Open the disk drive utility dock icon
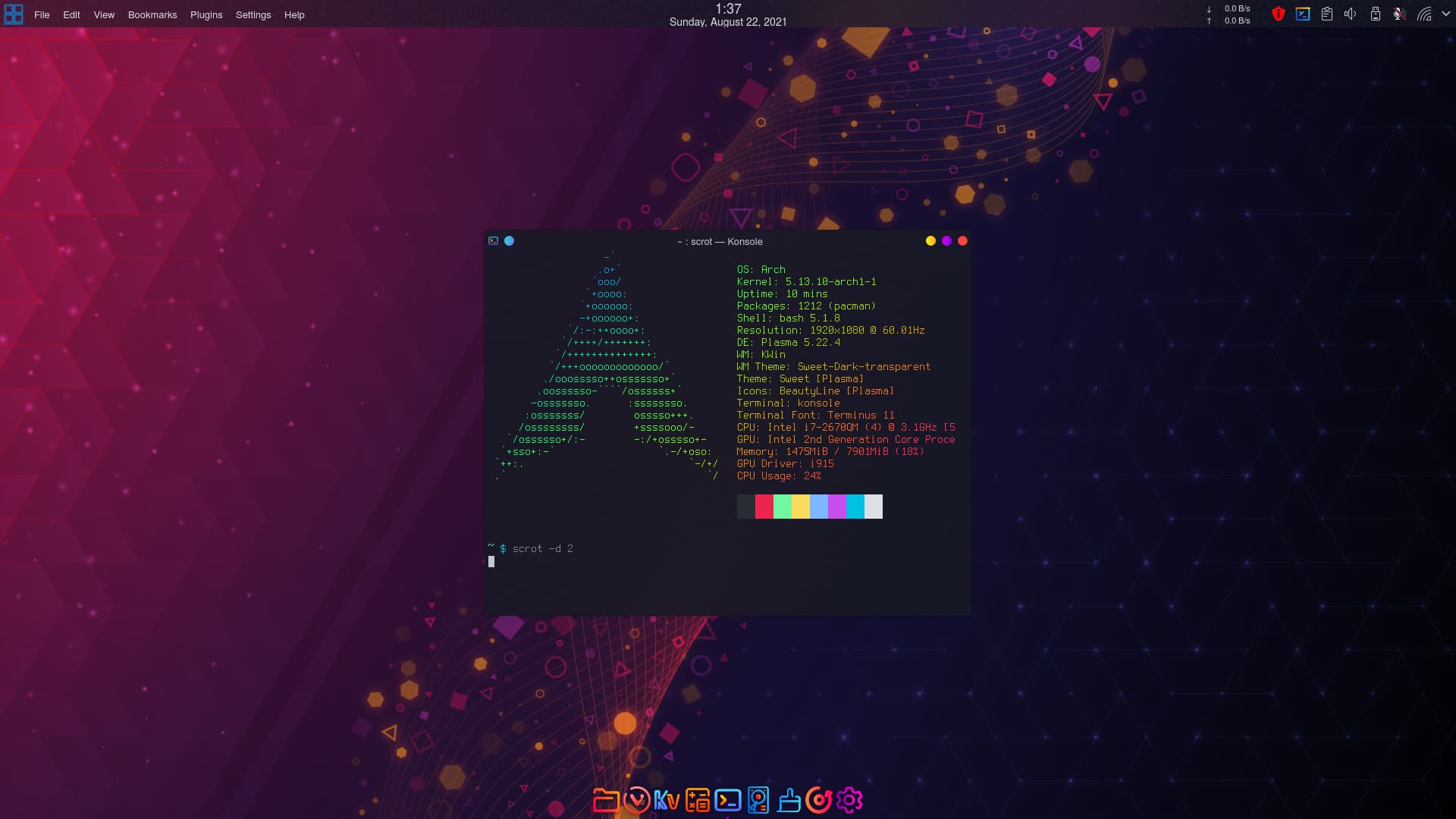 (758, 800)
